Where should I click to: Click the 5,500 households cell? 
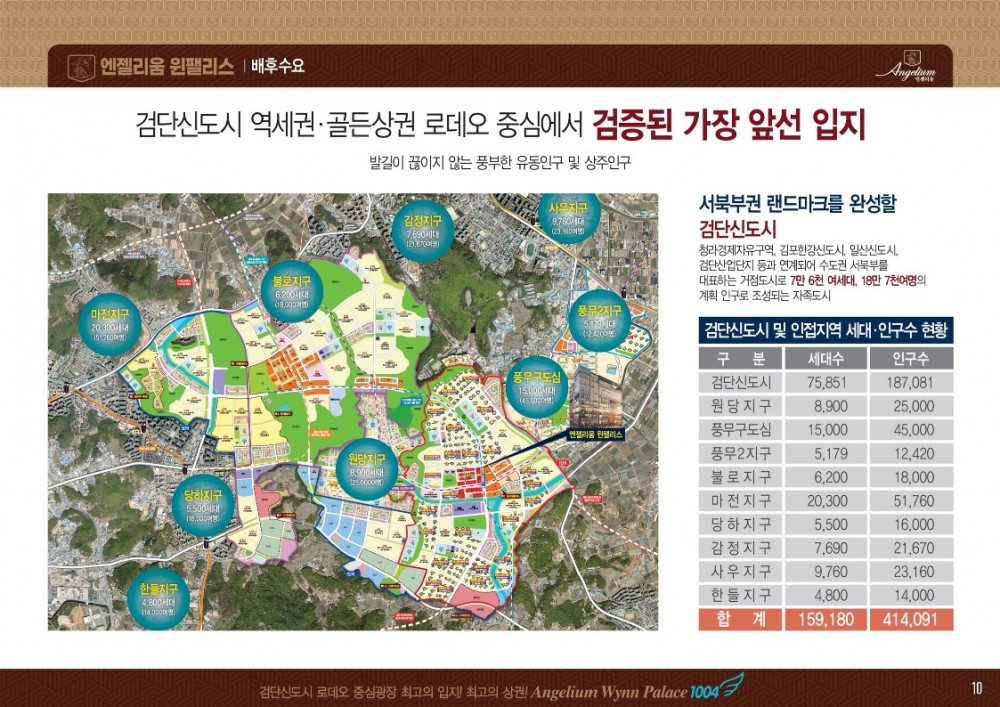826,524
